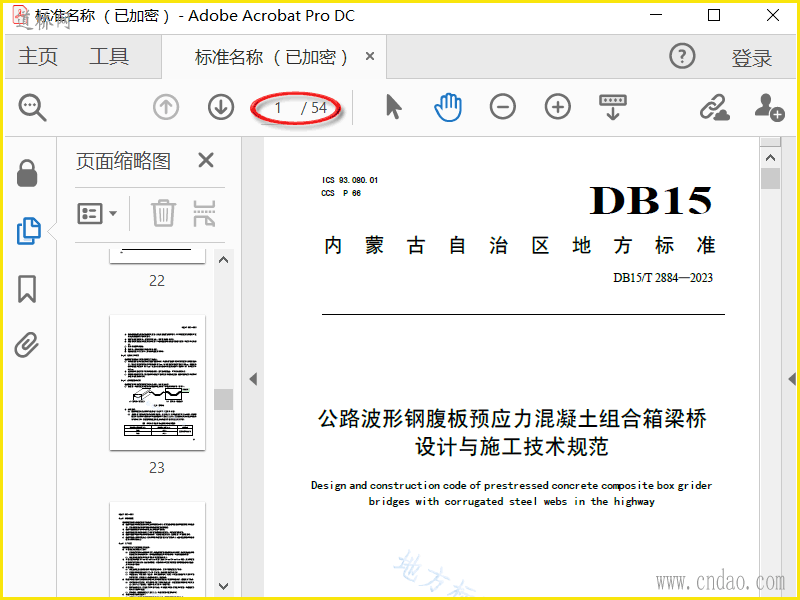Image resolution: width=800 pixels, height=600 pixels.
Task: Switch to the 工具 tab
Action: tap(109, 56)
